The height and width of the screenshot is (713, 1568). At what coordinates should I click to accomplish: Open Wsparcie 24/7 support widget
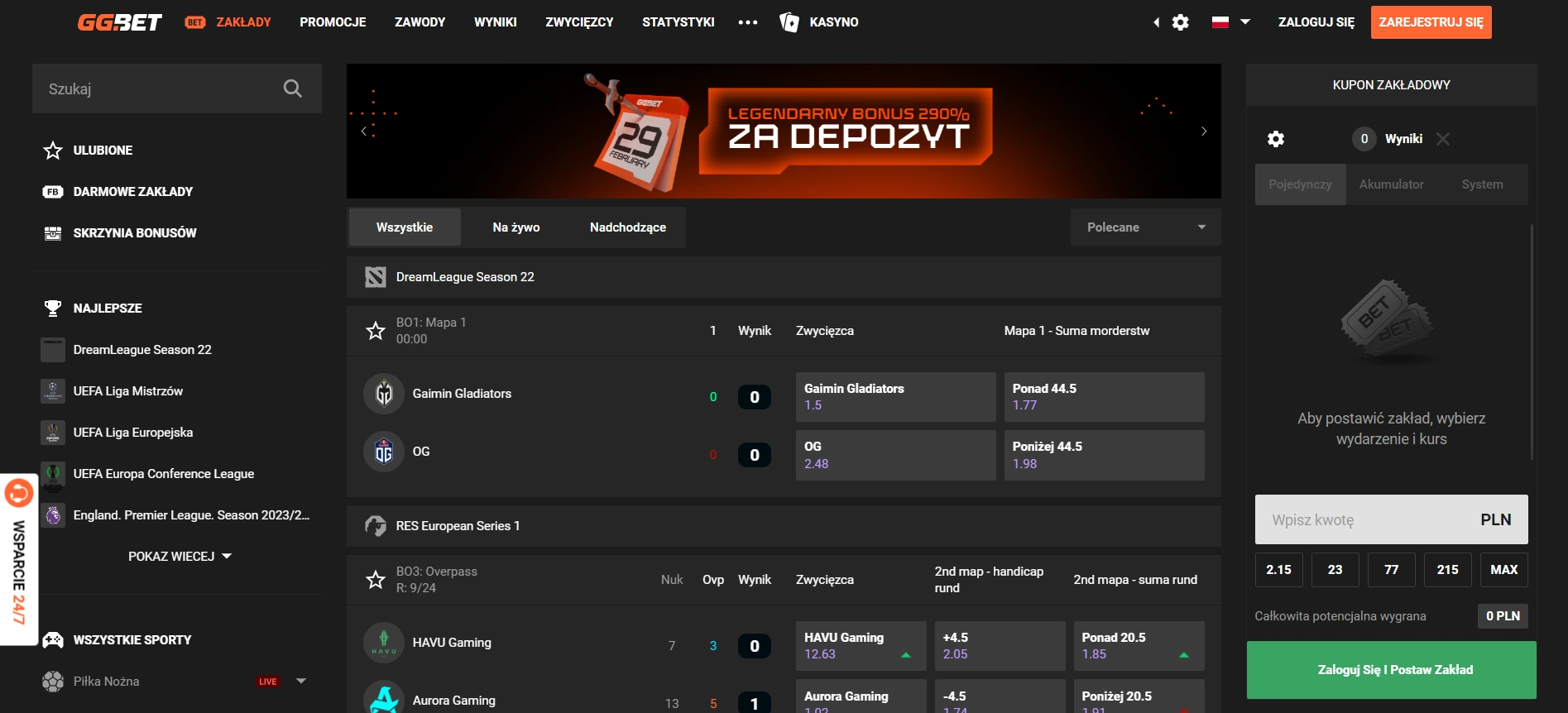19,560
